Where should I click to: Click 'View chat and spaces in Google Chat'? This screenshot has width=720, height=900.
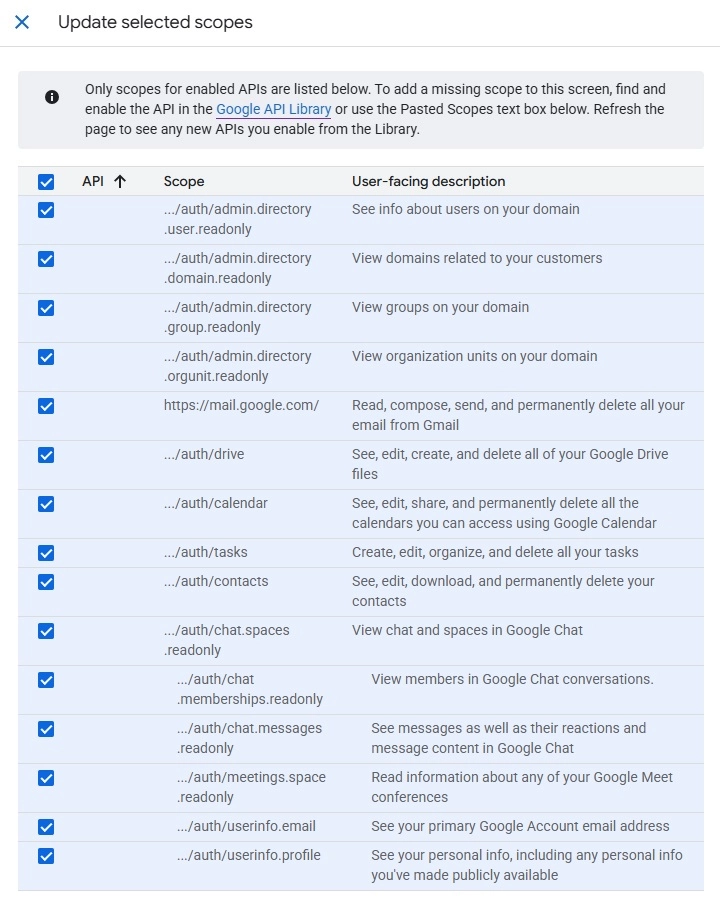[x=467, y=630]
